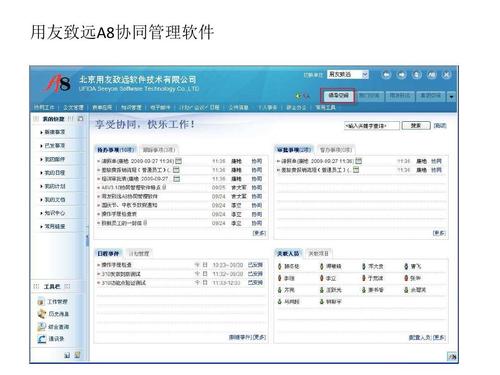Click the round A8 icon in header
The height and width of the screenshot is (375, 500).
[432, 75]
